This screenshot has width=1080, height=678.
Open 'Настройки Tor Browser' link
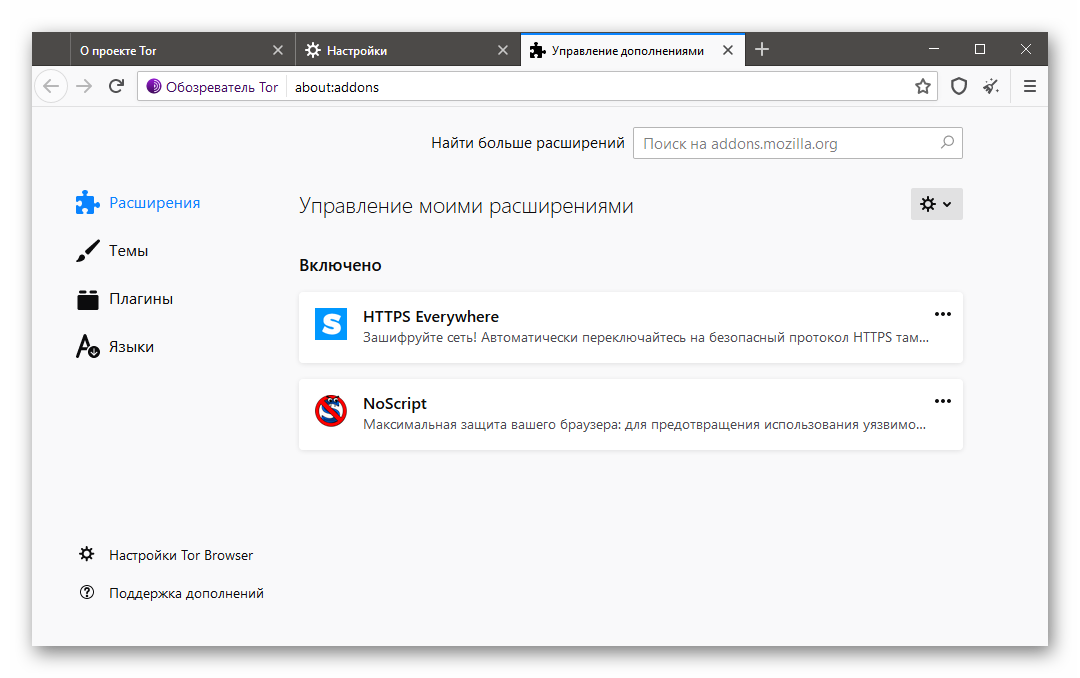click(180, 555)
